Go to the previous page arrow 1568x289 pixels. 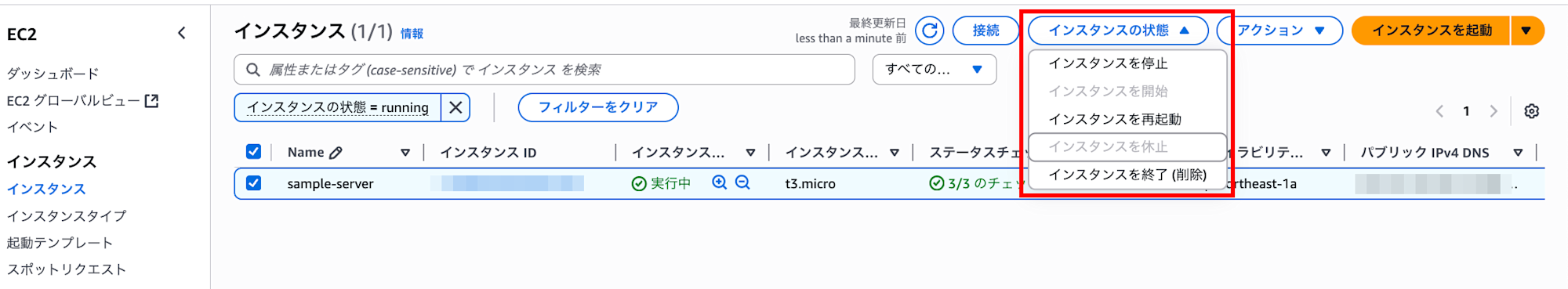1439,111
